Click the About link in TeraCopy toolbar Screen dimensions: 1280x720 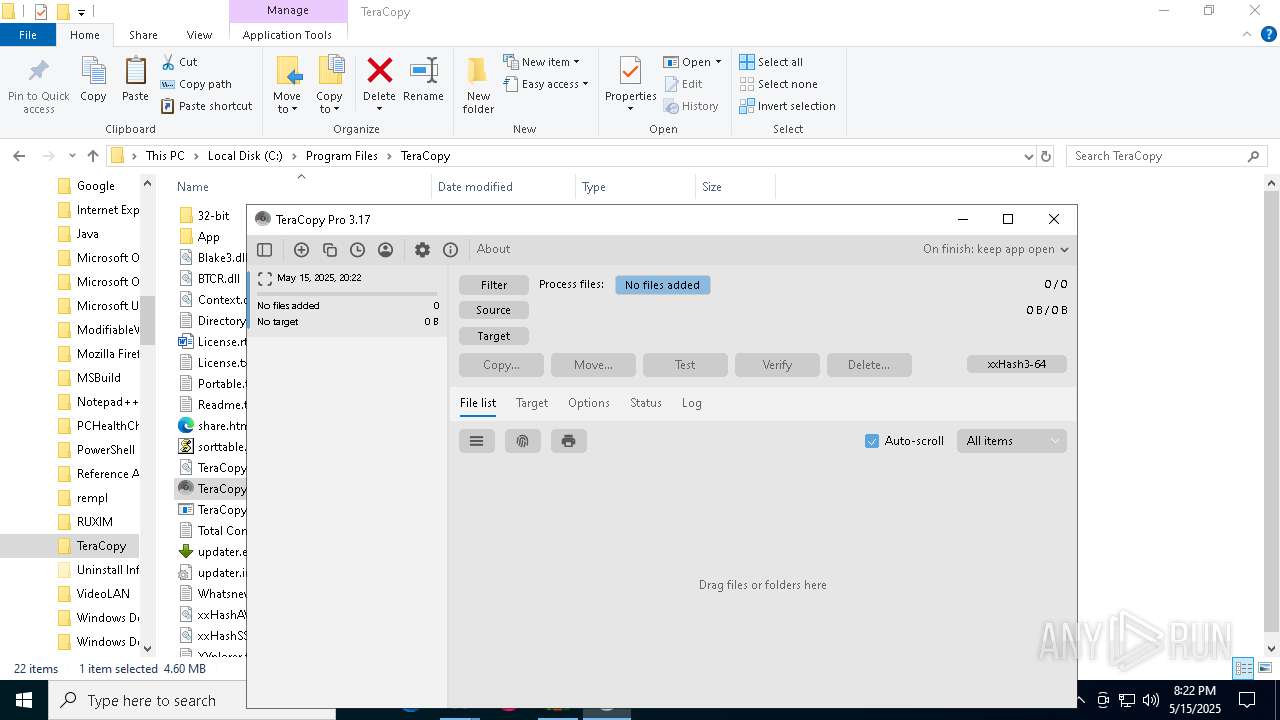coord(493,249)
